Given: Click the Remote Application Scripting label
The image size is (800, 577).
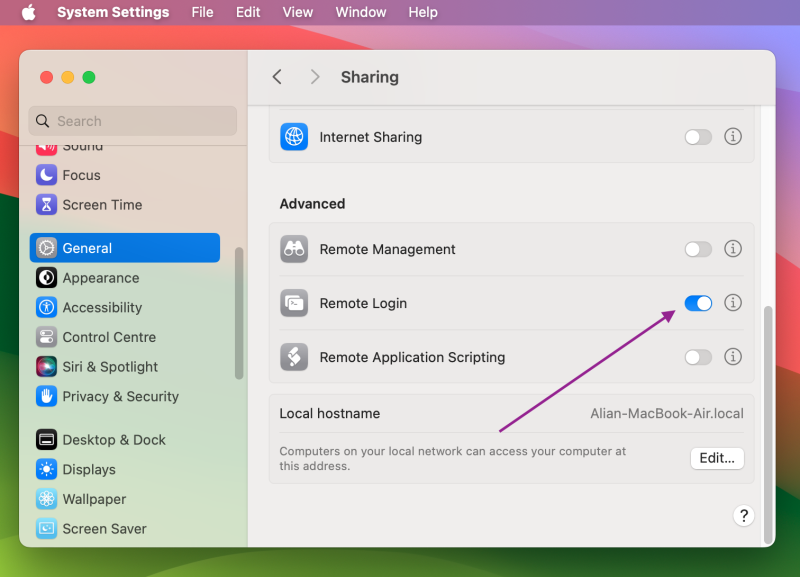Looking at the screenshot, I should tap(412, 357).
